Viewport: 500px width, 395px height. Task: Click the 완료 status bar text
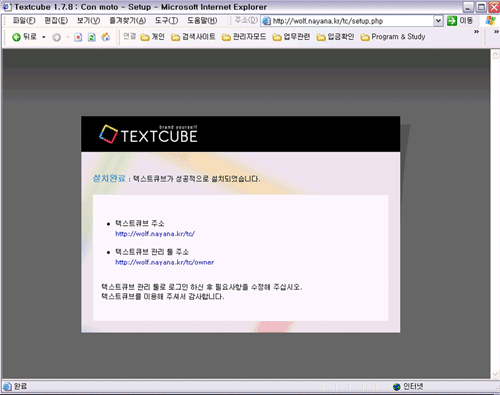[x=20, y=386]
